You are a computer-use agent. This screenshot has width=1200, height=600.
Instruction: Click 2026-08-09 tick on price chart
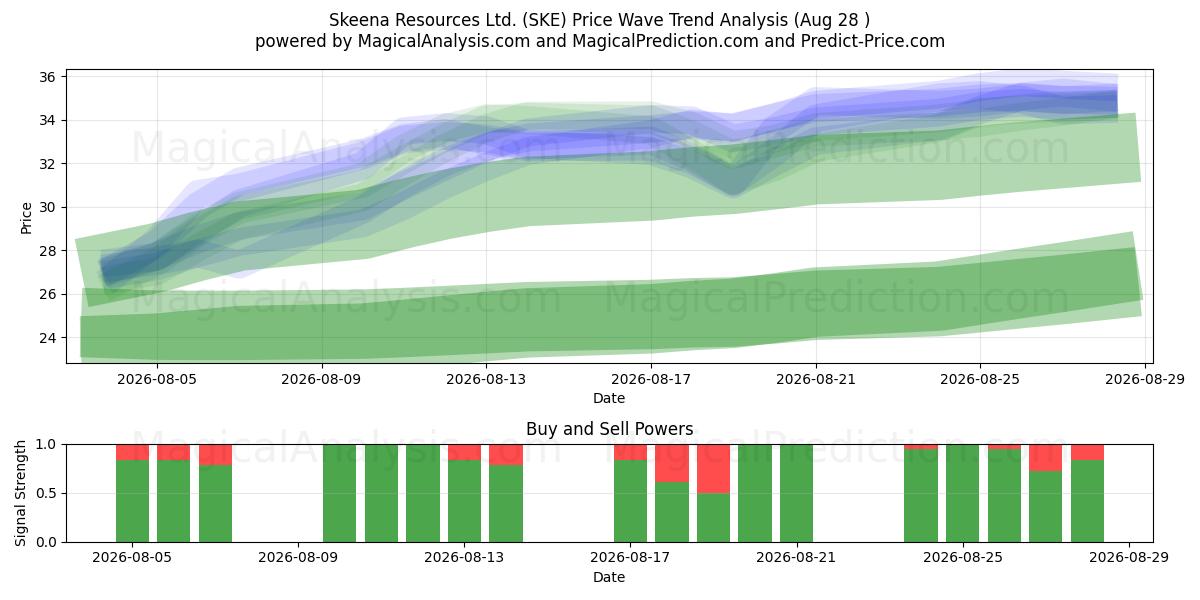tap(322, 379)
